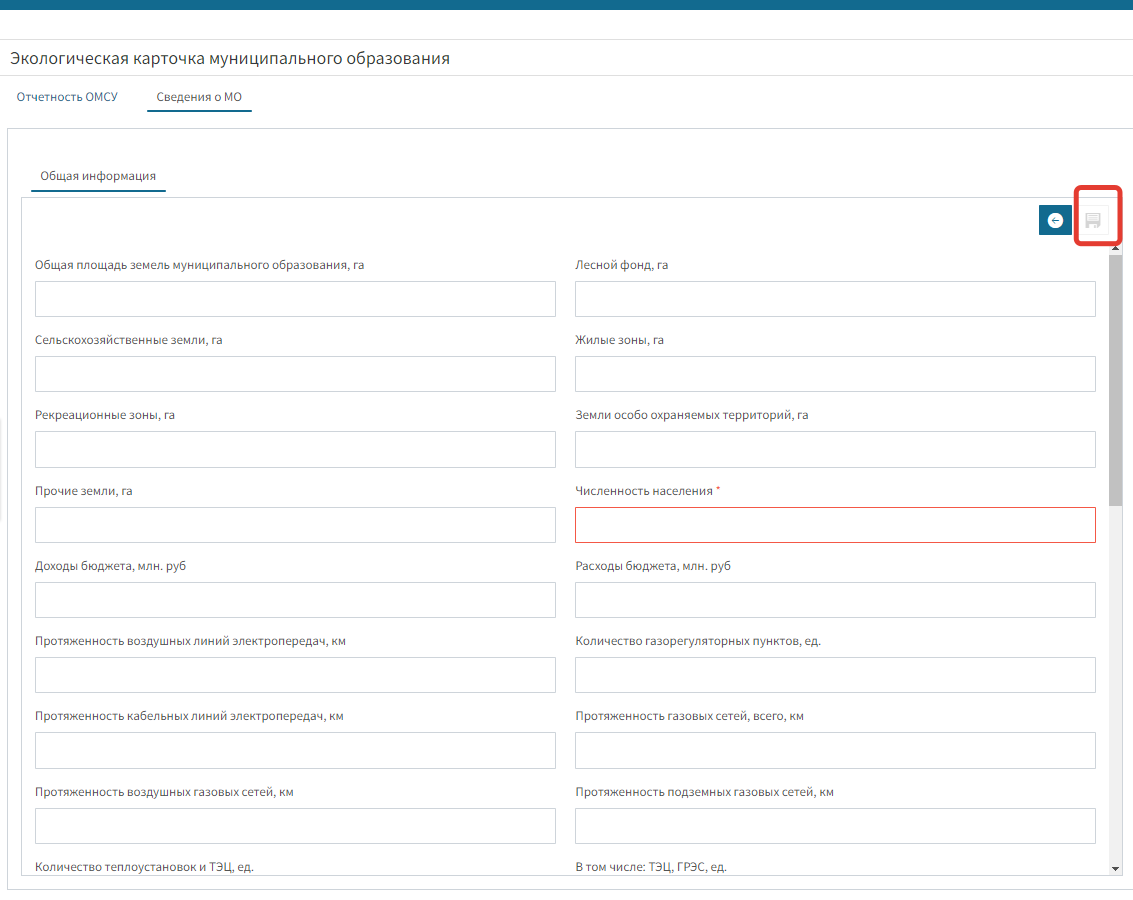Focus the Общая площадь земель input

coord(295,299)
